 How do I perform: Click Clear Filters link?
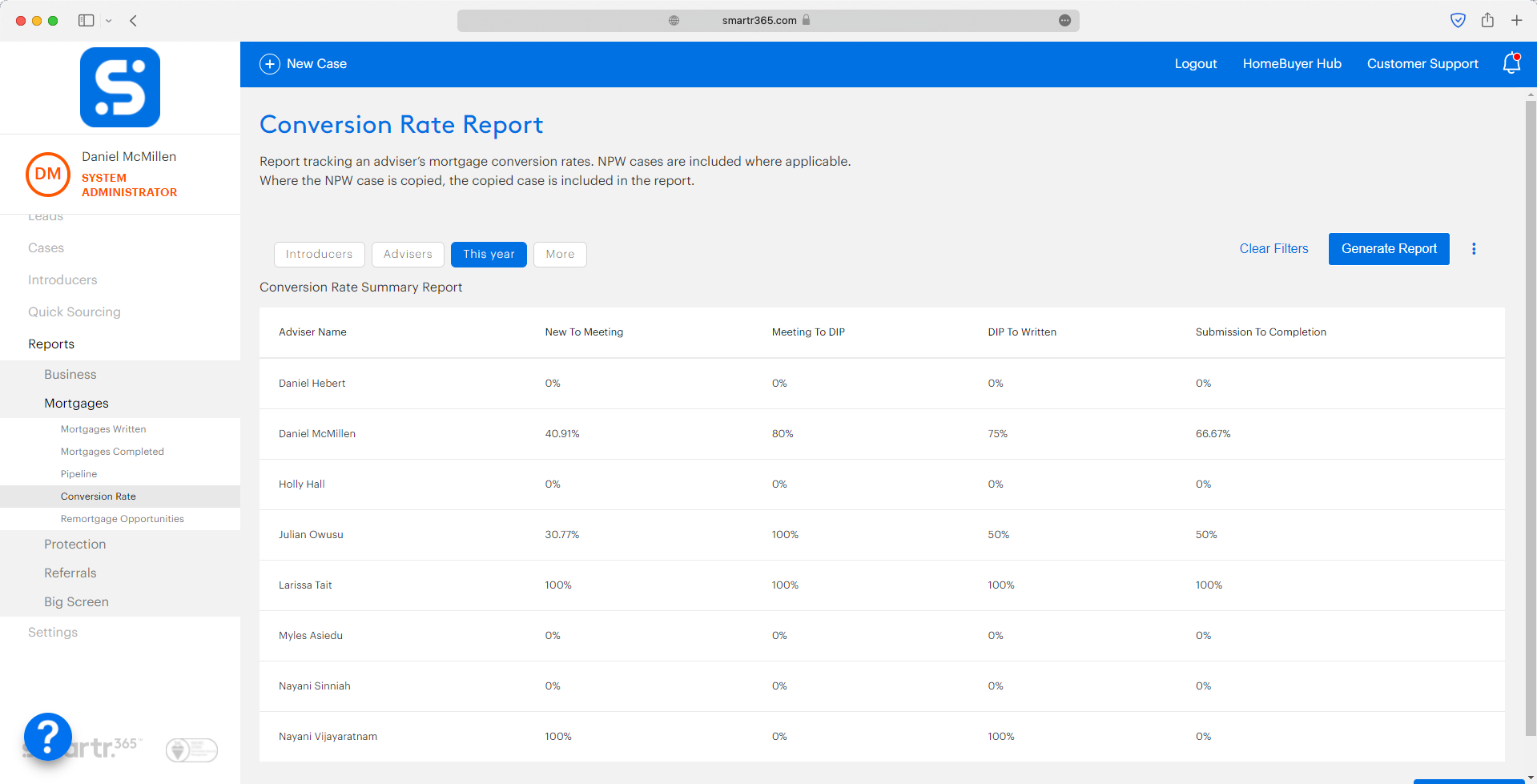(x=1273, y=249)
